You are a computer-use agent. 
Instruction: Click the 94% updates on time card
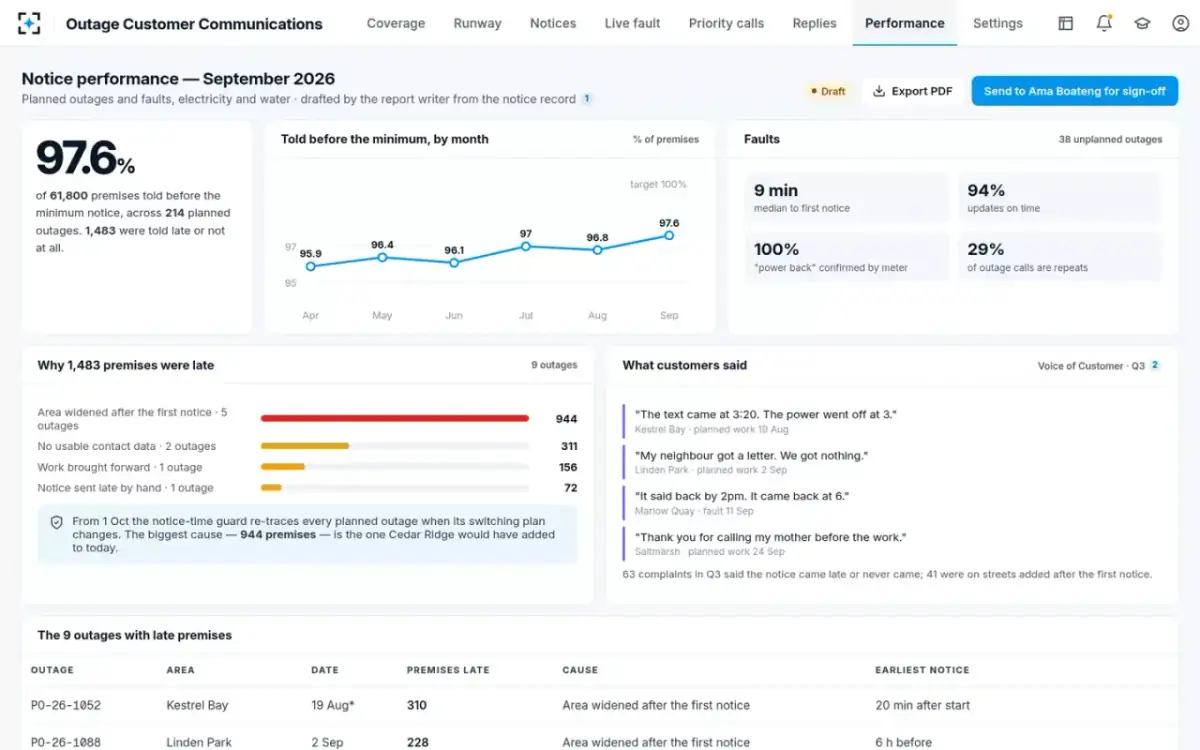[x=1060, y=198]
